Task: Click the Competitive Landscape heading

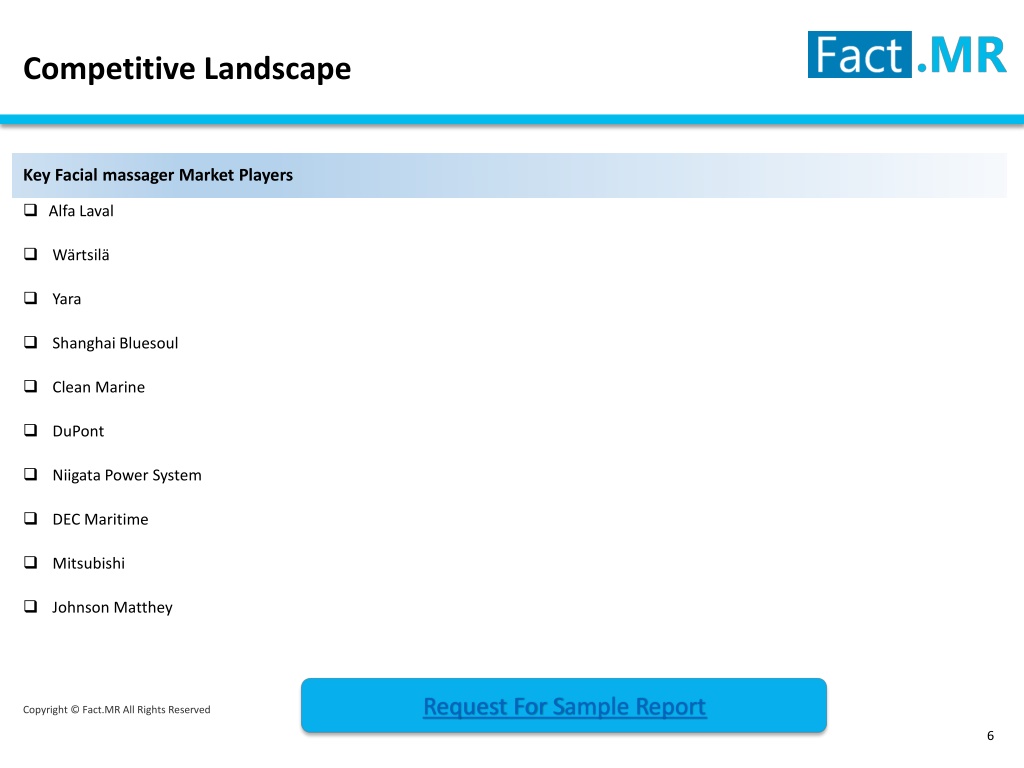Action: pos(187,69)
